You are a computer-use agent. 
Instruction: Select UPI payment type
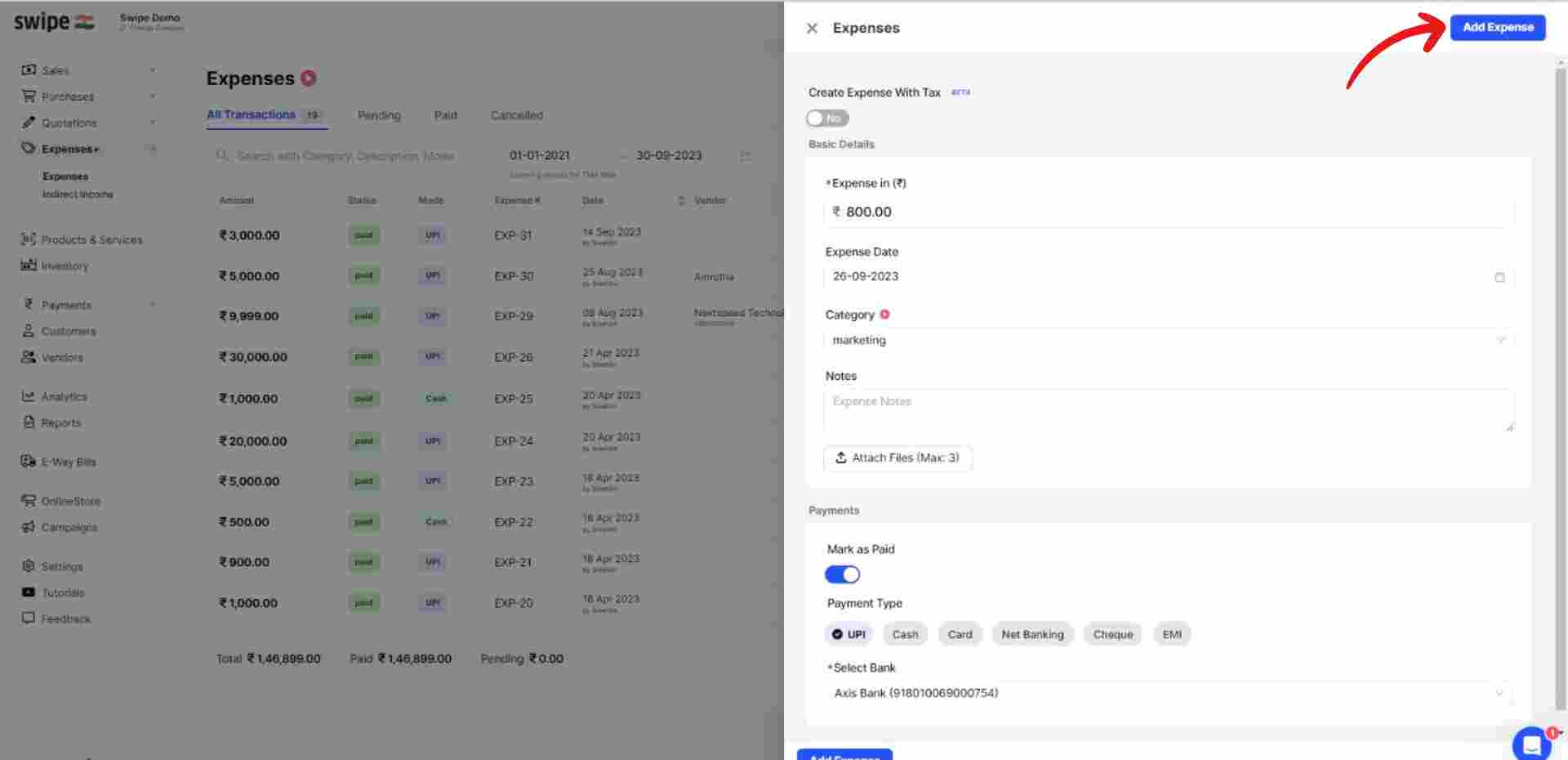pos(849,634)
